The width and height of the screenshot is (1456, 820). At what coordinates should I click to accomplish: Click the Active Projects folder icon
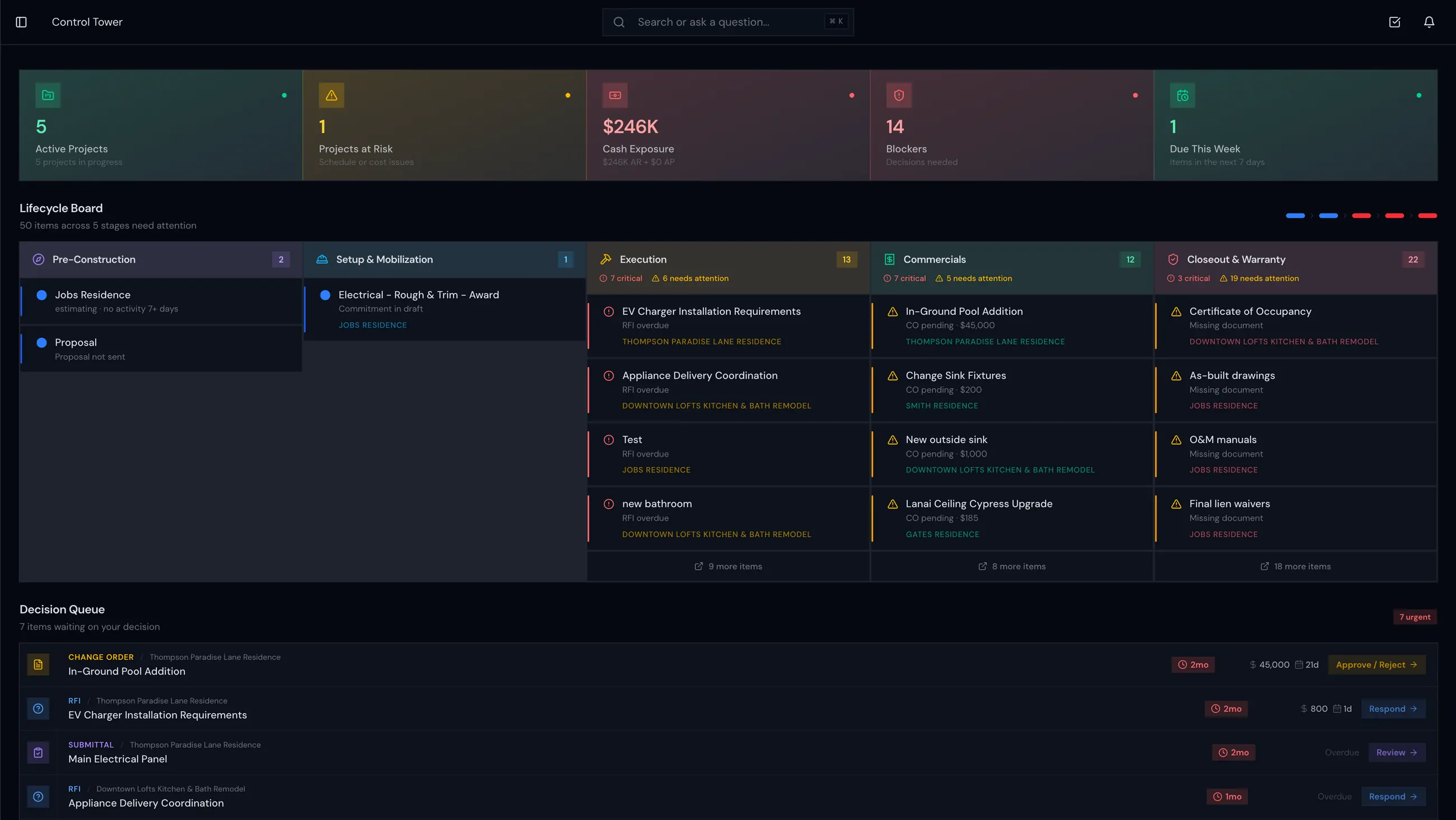(48, 95)
